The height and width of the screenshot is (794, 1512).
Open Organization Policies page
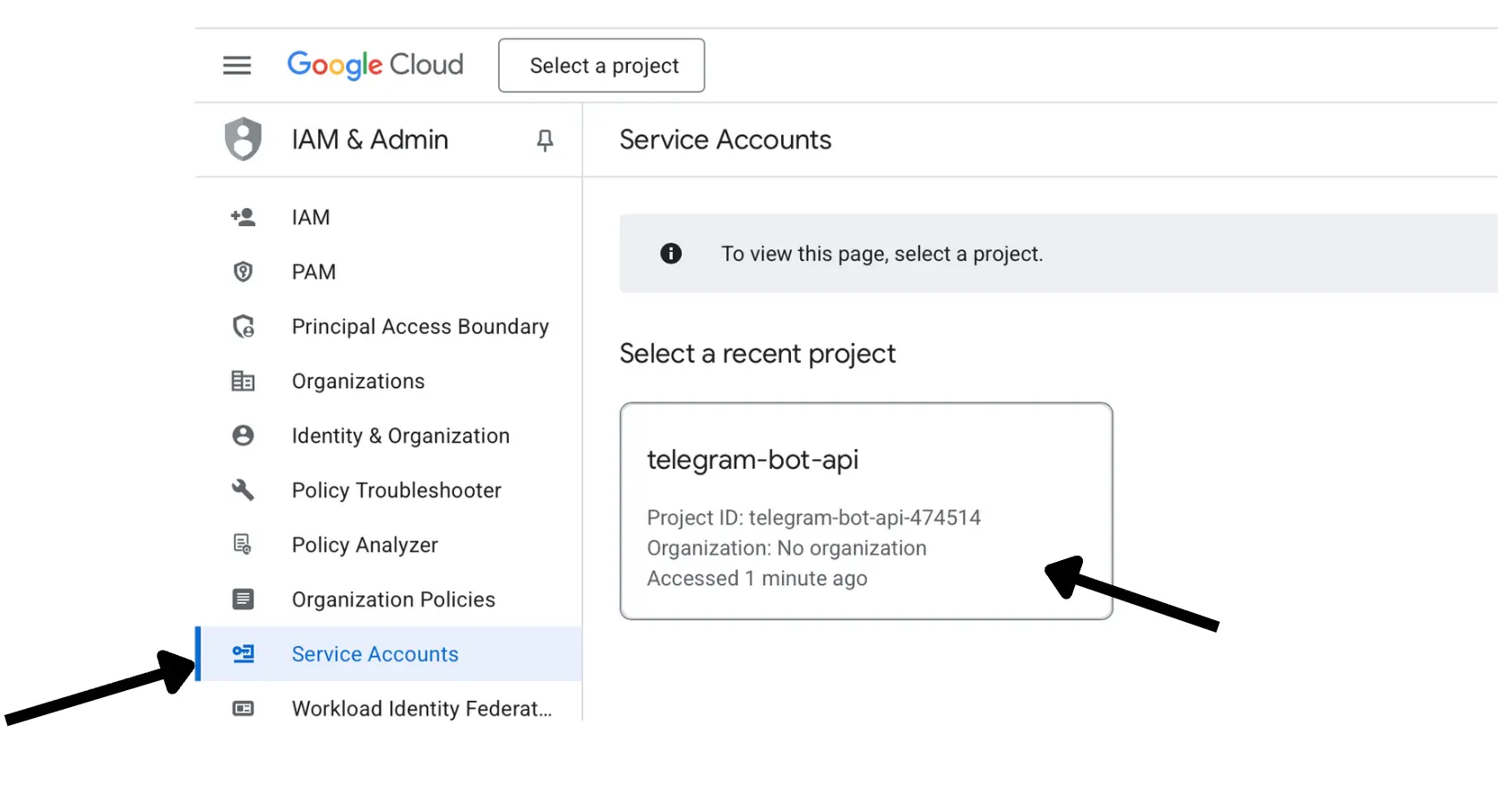click(393, 600)
